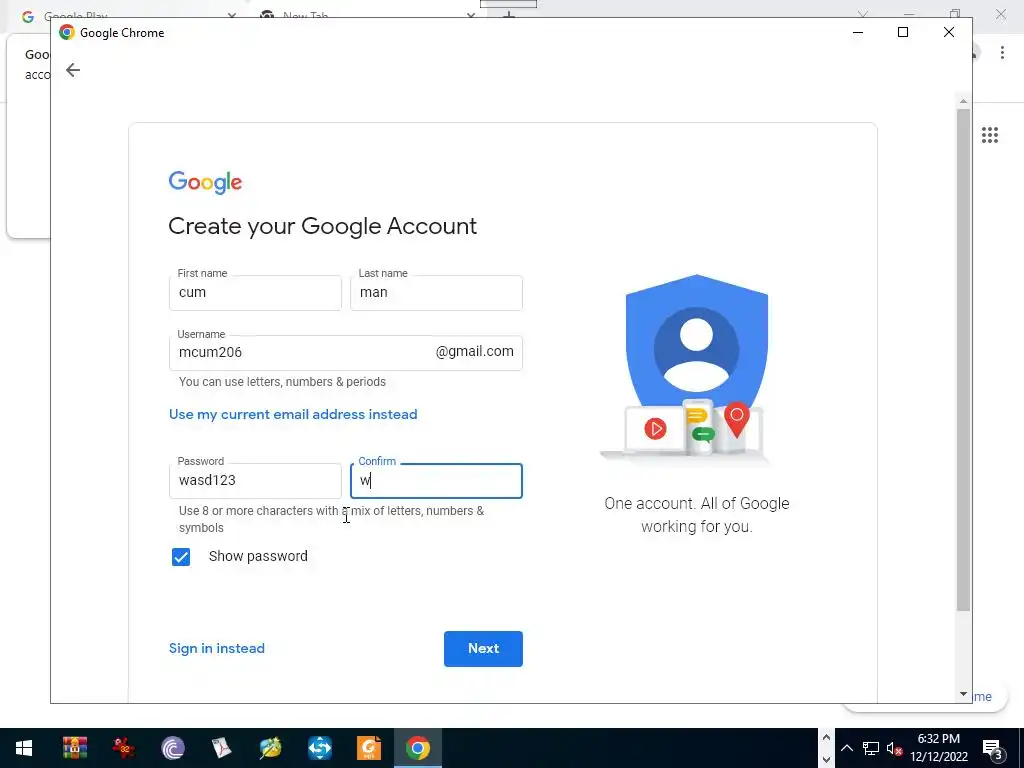Open the blue arrows app on the taskbar
This screenshot has height=768, width=1024.
click(x=319, y=748)
